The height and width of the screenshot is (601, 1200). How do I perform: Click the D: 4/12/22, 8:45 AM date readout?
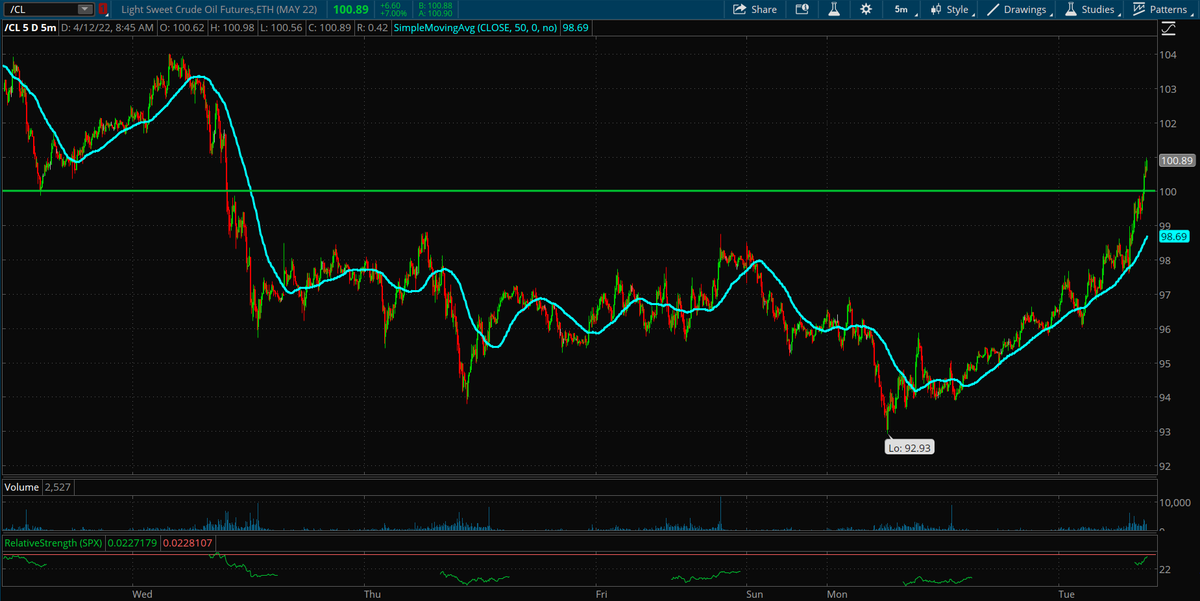(108, 28)
